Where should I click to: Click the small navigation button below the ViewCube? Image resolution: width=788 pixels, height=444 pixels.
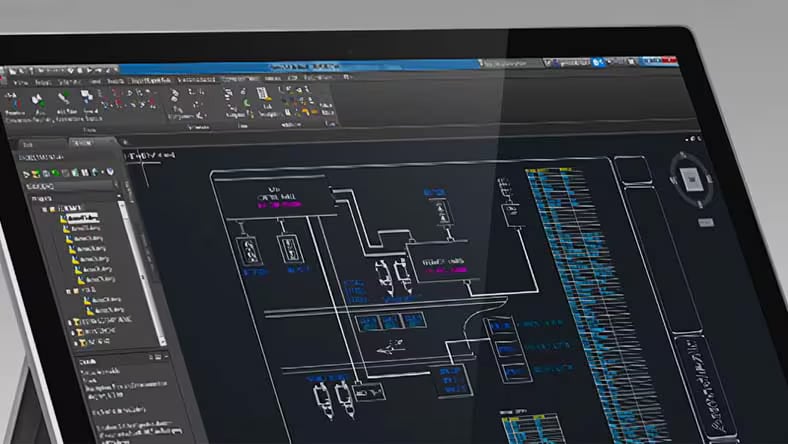(x=706, y=222)
